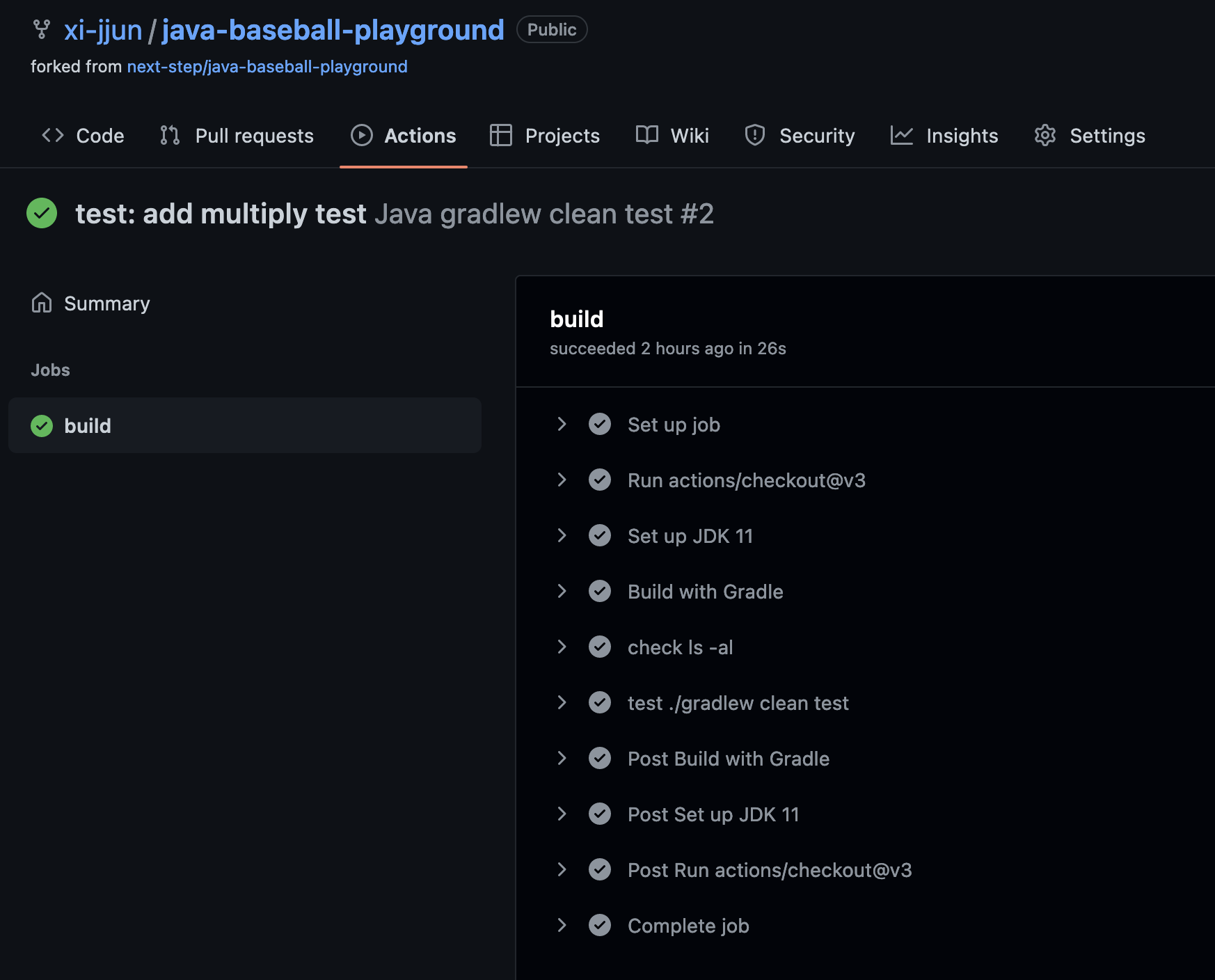Viewport: 1215px width, 980px height.
Task: Click check status icon for Set up job
Action: [x=600, y=424]
